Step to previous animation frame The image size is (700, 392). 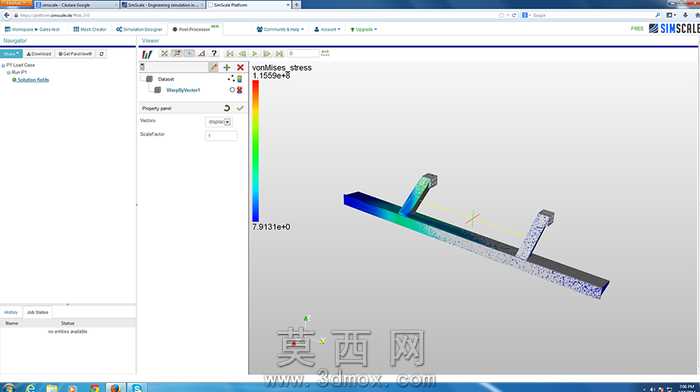pos(242,54)
